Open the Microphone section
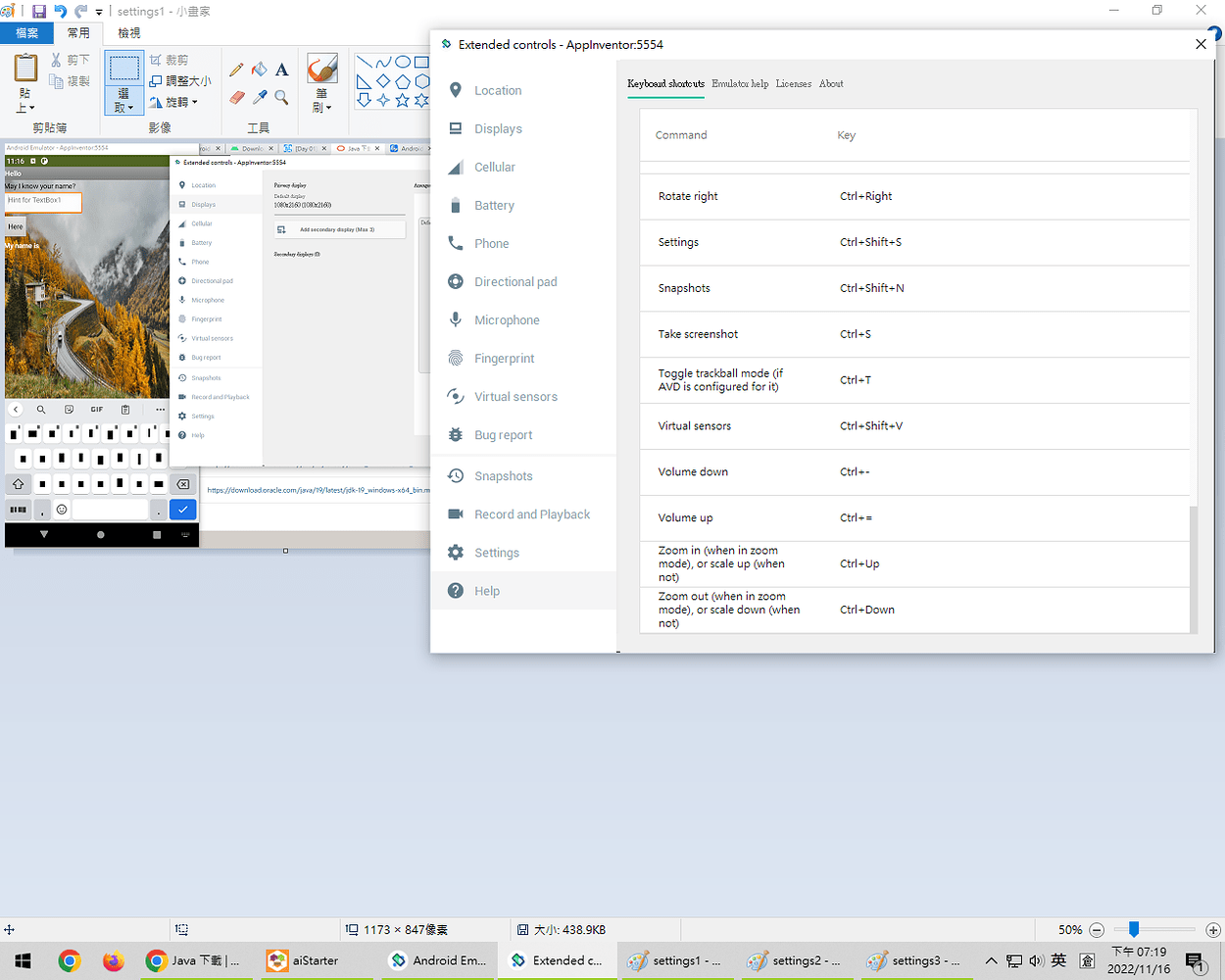This screenshot has height=980, width=1225. coord(507,319)
